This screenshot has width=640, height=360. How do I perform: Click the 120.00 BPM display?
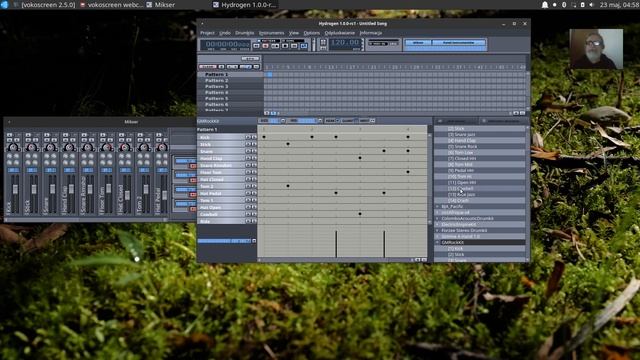[x=345, y=42]
